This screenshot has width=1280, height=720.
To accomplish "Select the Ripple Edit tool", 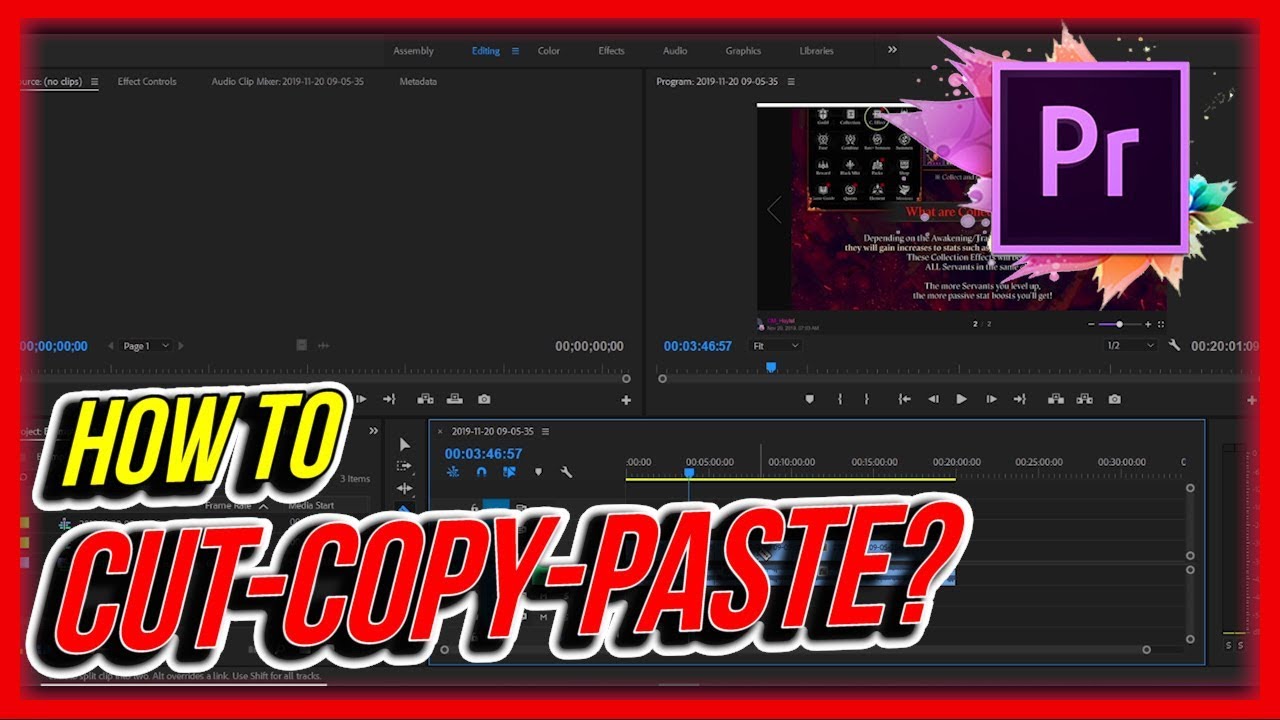I will pyautogui.click(x=404, y=488).
